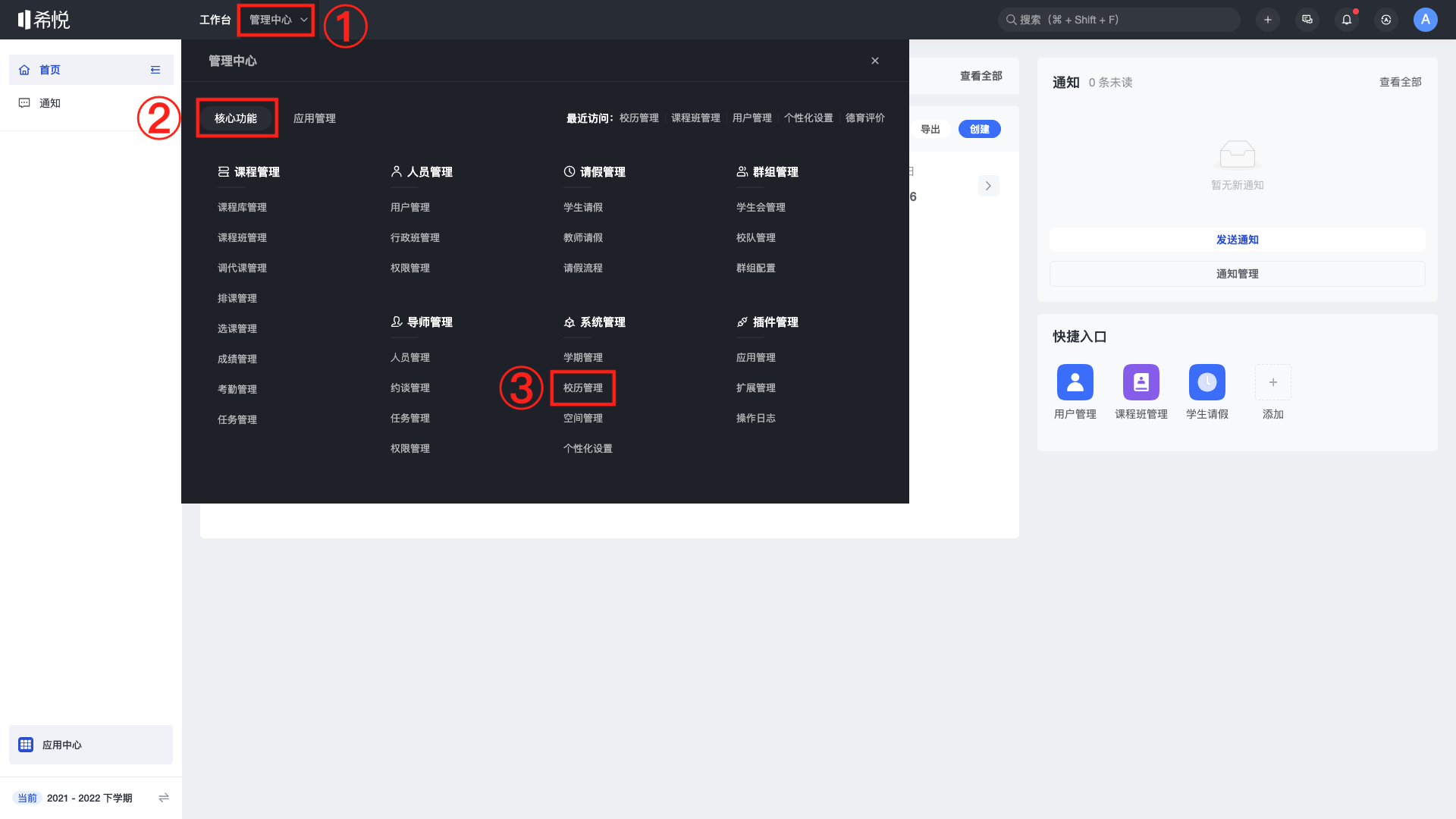1456x819 pixels.
Task: Open 选课管理
Action: 237,328
